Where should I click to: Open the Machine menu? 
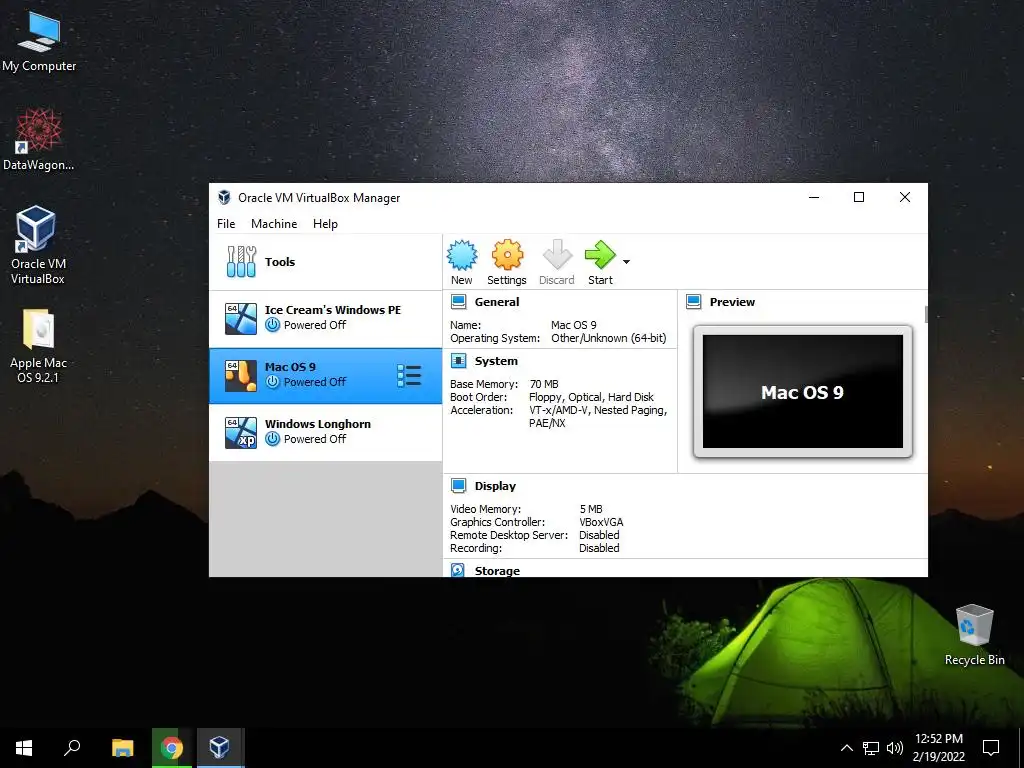click(x=274, y=223)
